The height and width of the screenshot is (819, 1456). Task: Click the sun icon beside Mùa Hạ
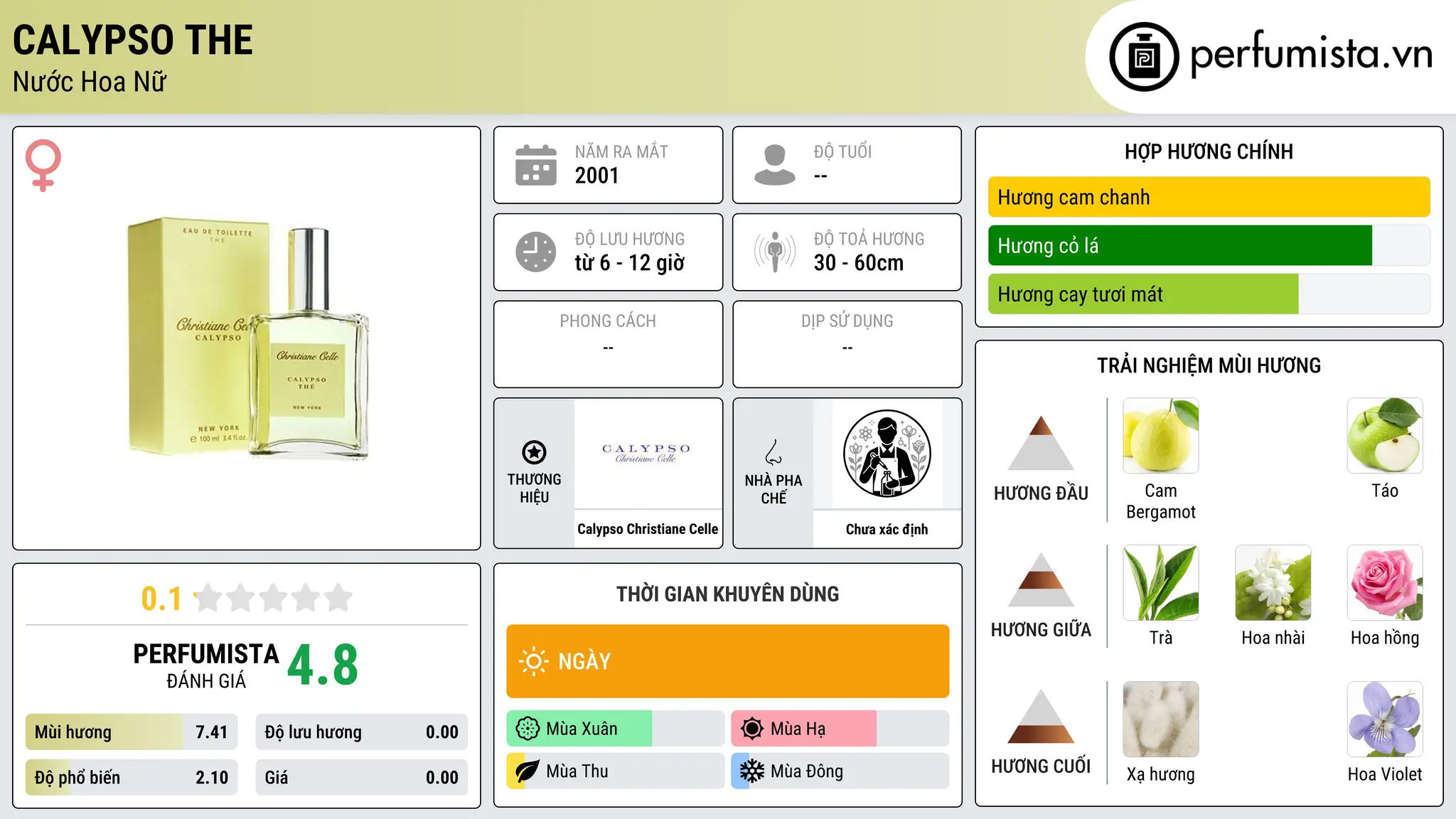point(752,729)
